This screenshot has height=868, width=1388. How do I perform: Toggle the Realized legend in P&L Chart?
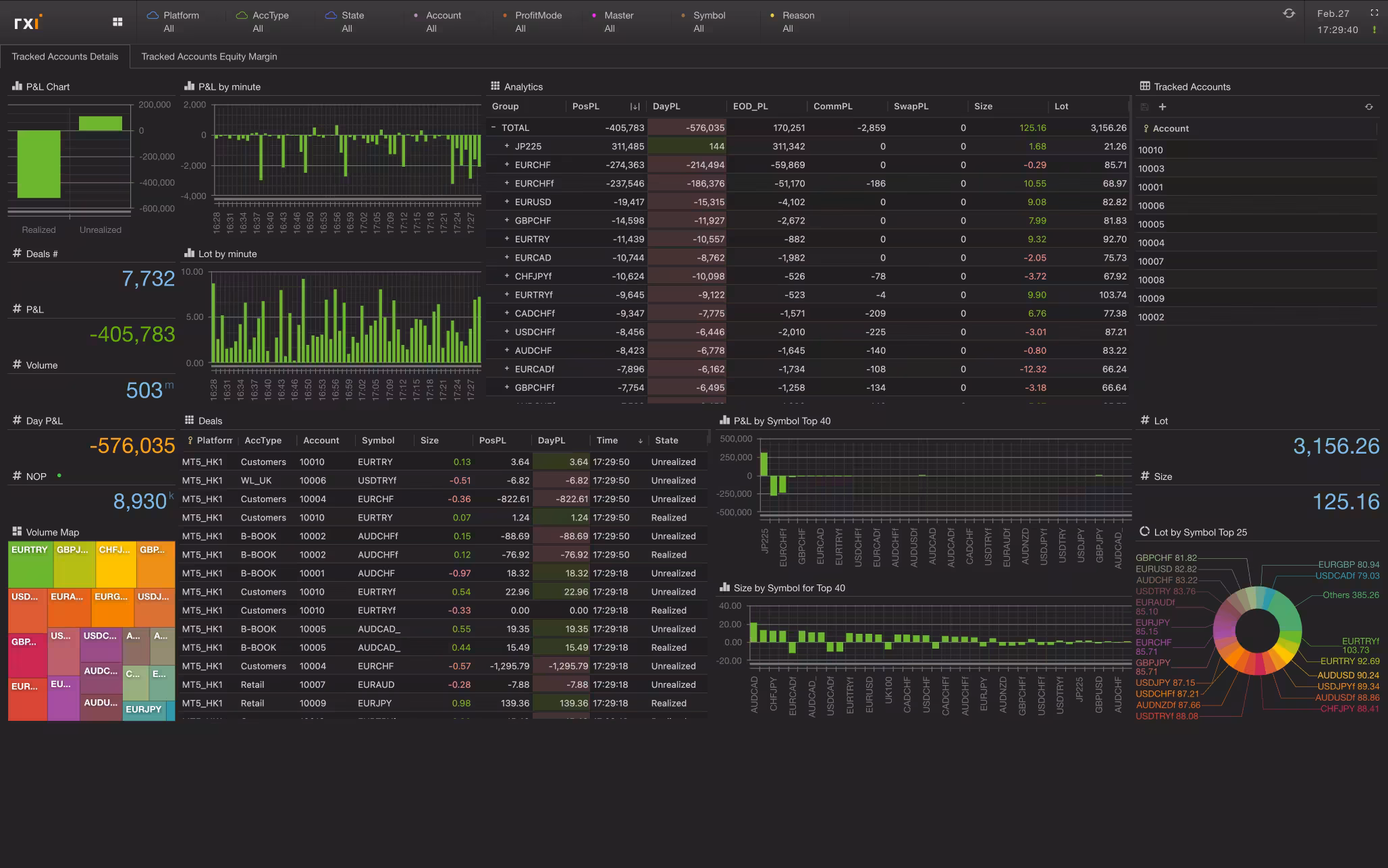tap(38, 229)
